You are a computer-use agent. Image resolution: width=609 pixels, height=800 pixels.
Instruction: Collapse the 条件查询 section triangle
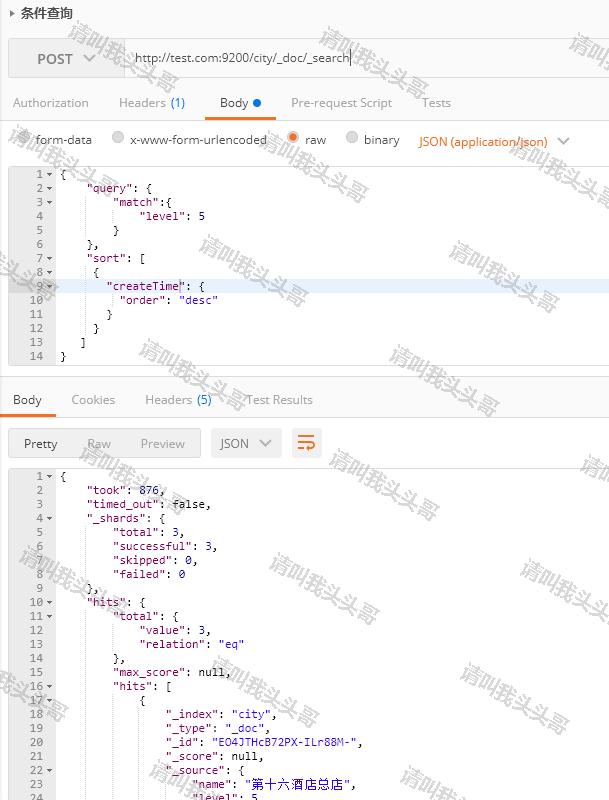point(12,13)
